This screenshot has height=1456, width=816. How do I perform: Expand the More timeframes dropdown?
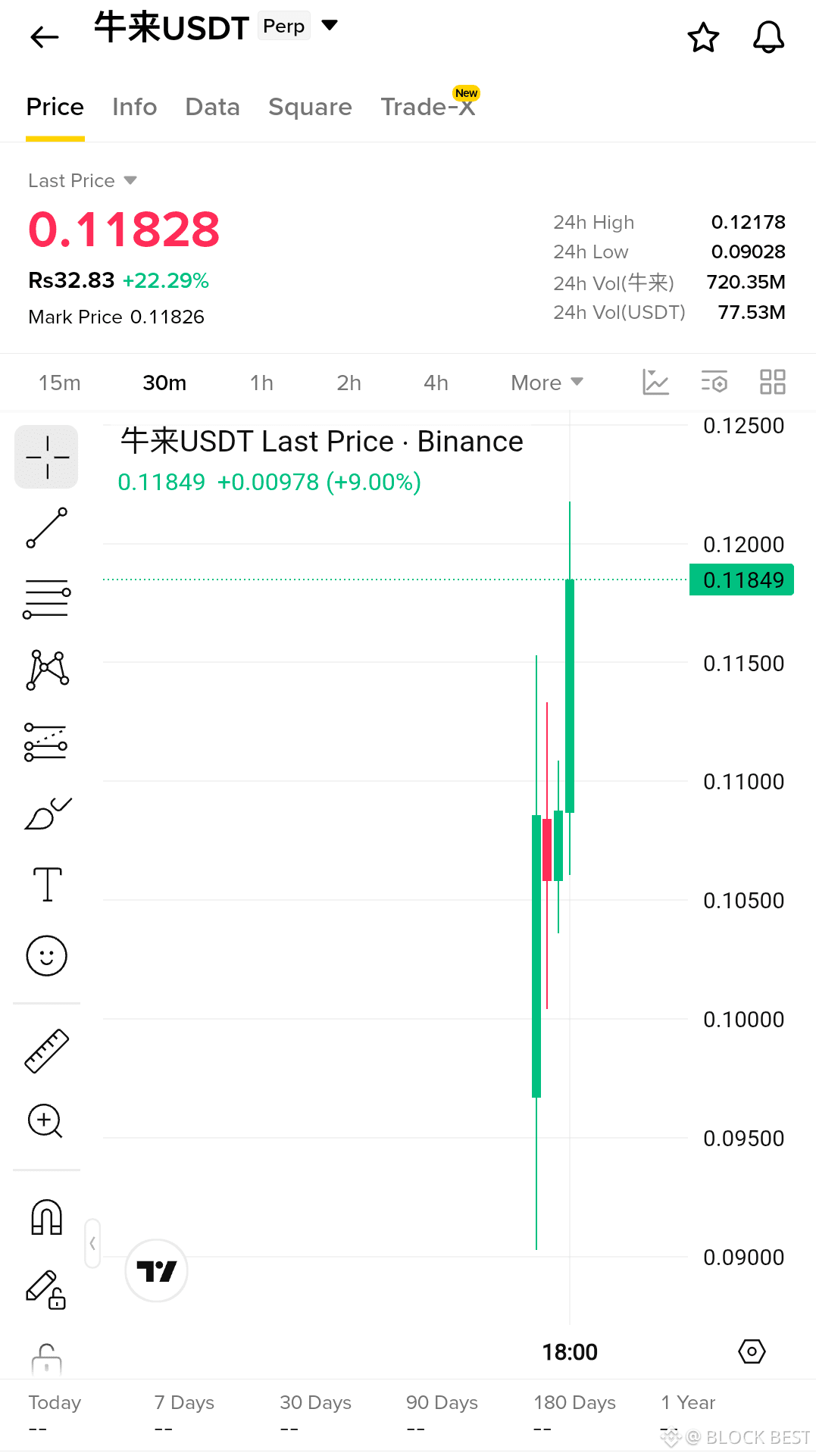coord(547,383)
